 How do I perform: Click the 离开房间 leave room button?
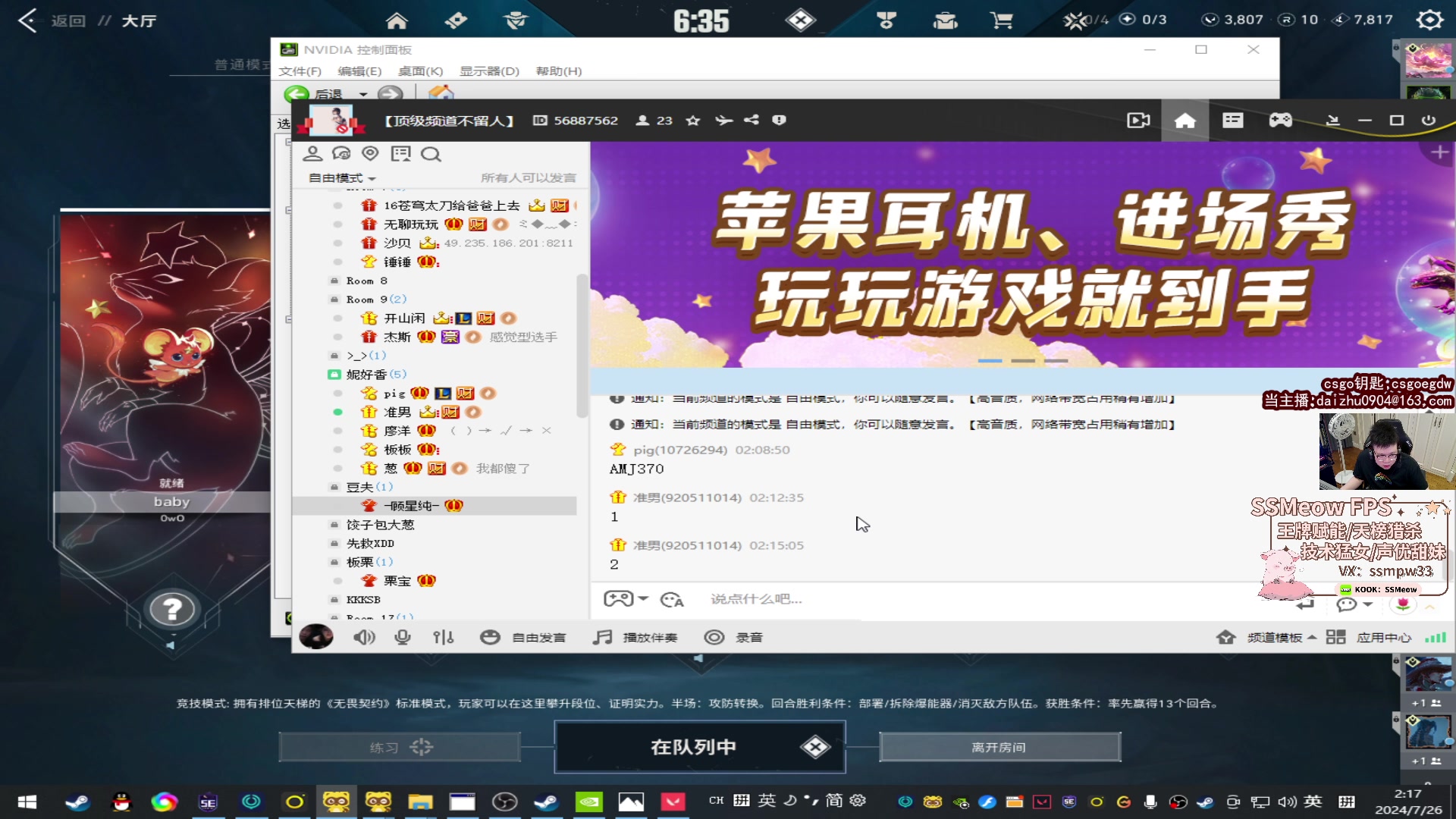coord(999,748)
